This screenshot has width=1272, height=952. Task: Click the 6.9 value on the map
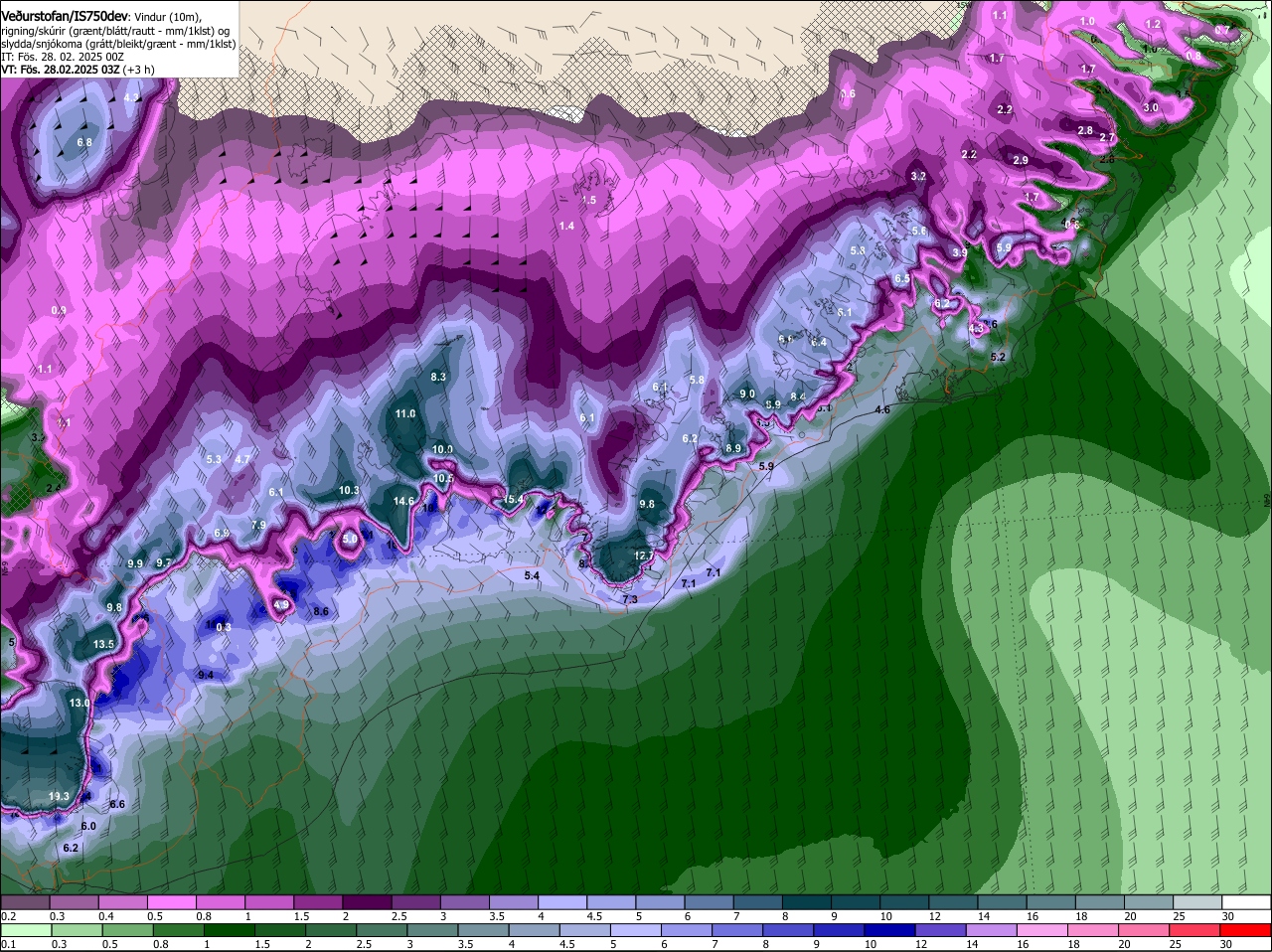coord(222,534)
